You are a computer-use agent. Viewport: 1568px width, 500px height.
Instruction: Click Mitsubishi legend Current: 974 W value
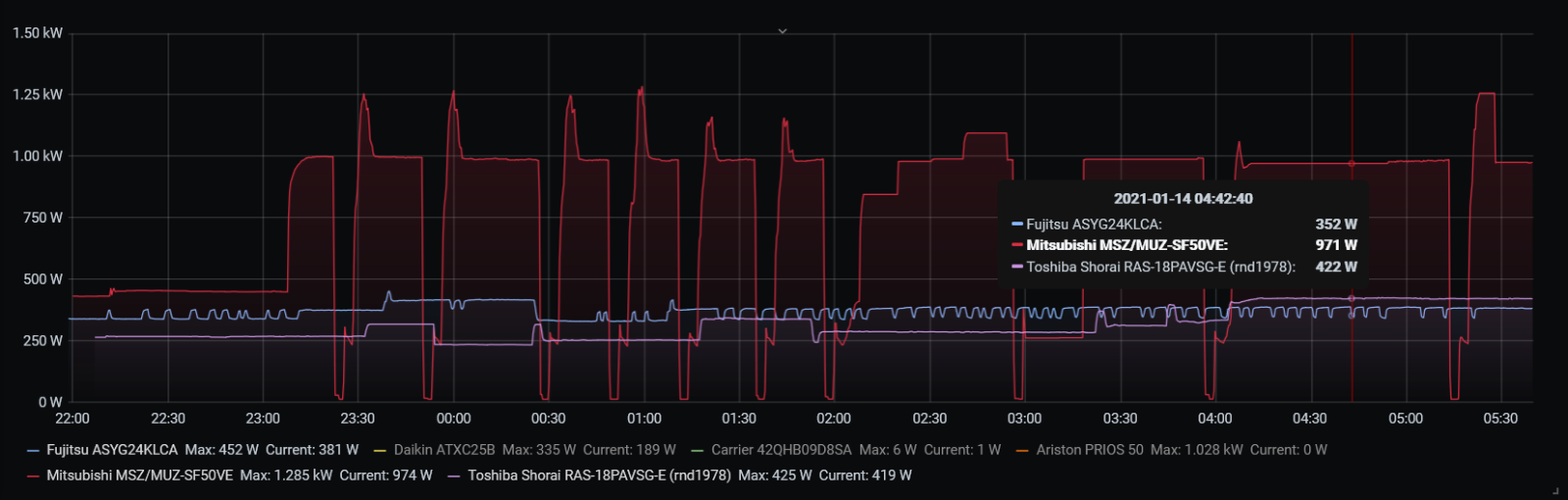pyautogui.click(x=386, y=475)
